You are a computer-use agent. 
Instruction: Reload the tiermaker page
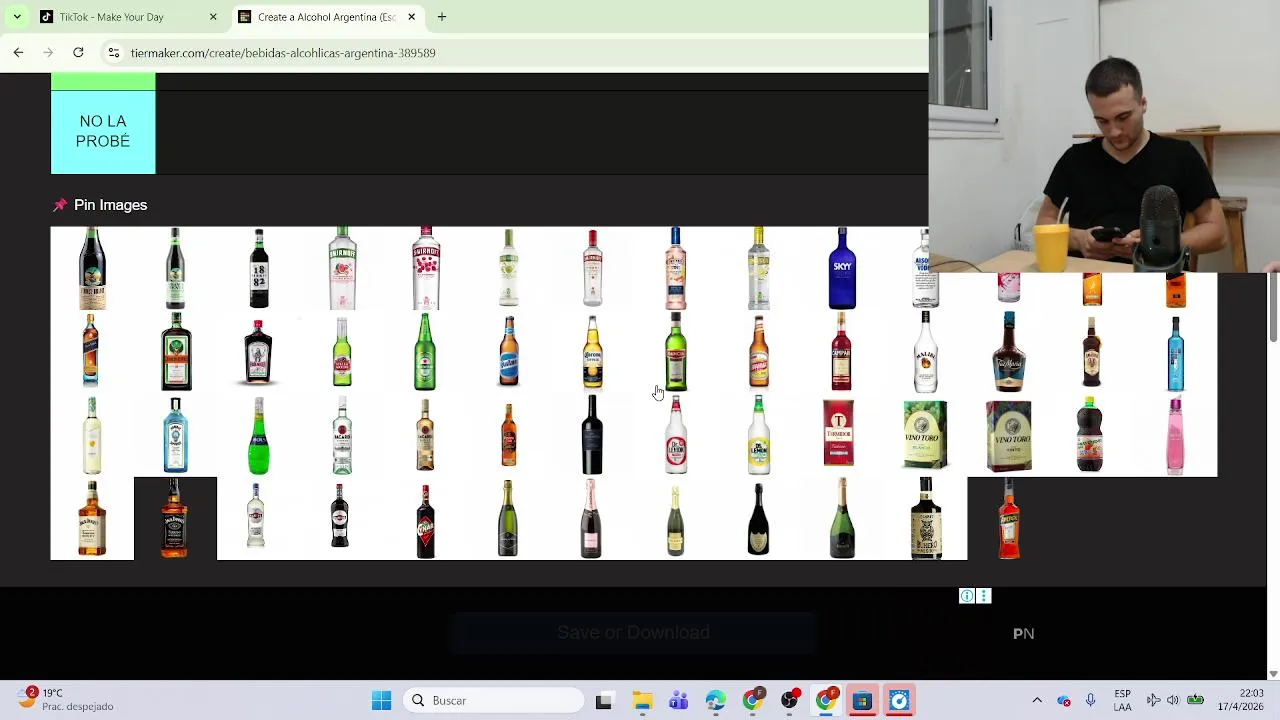(x=78, y=52)
